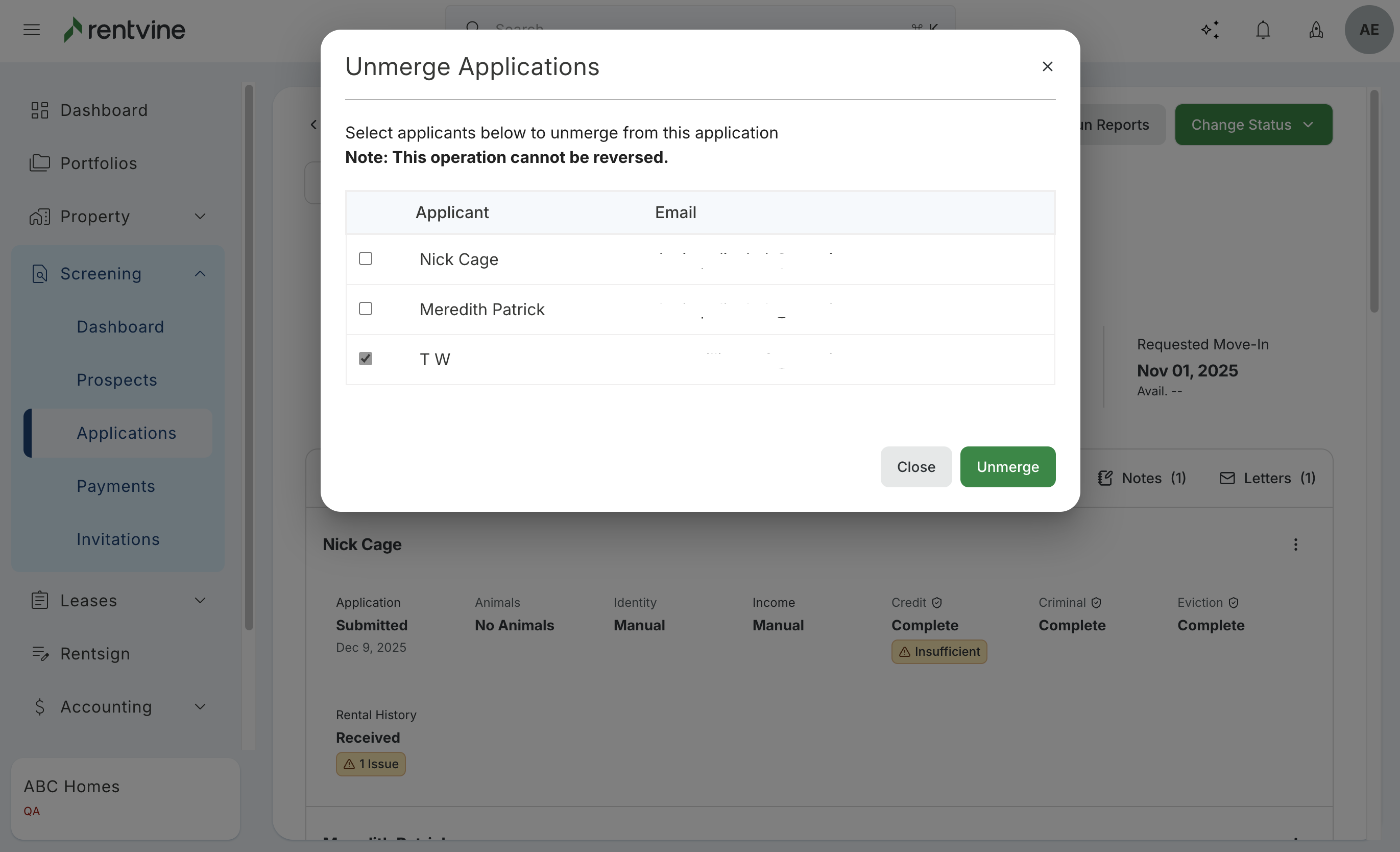This screenshot has height=852, width=1400.
Task: Check the Nick Cage checkbox
Action: tap(366, 258)
